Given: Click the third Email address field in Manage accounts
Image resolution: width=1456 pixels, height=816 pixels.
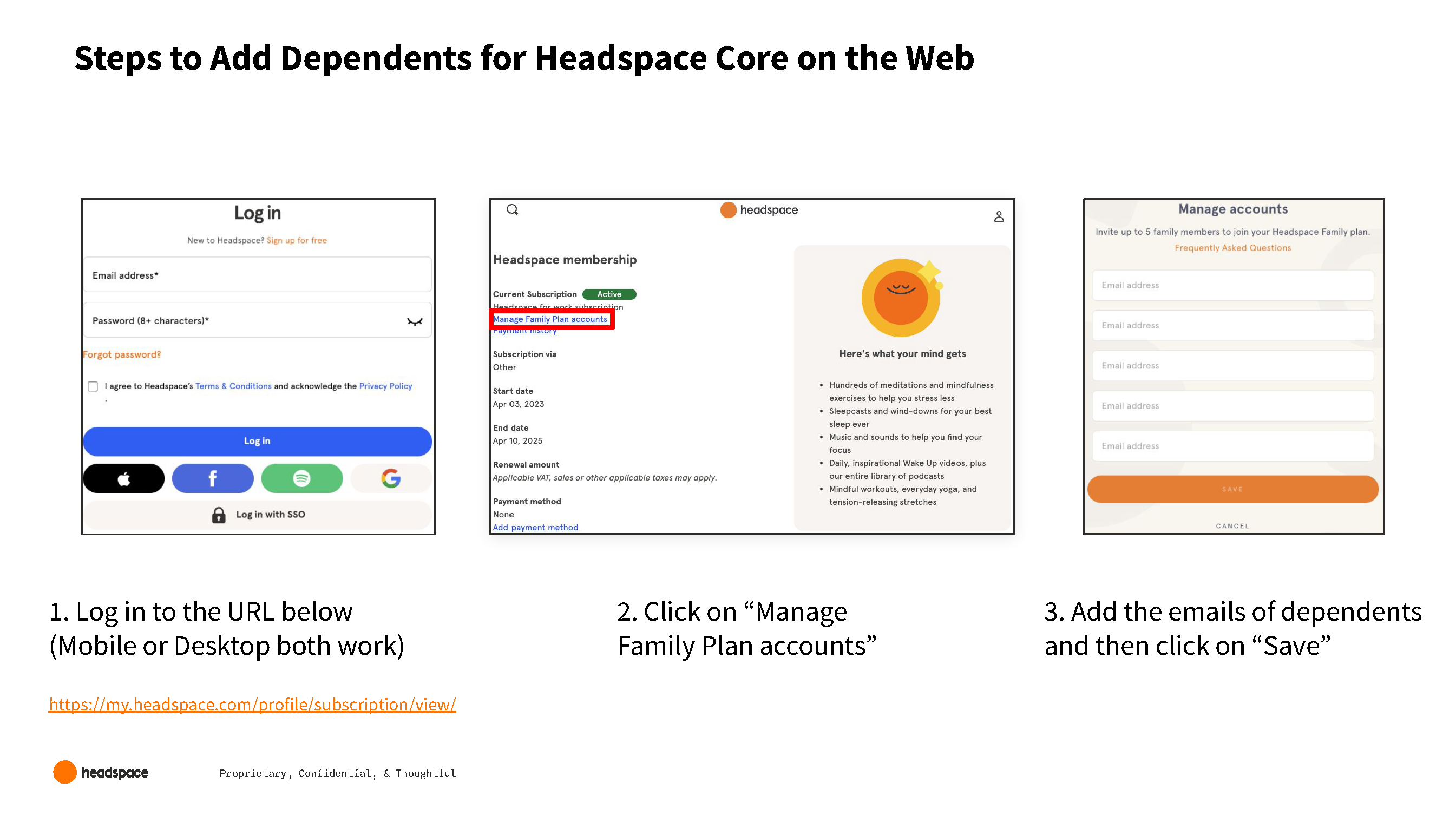Looking at the screenshot, I should pyautogui.click(x=1233, y=366).
